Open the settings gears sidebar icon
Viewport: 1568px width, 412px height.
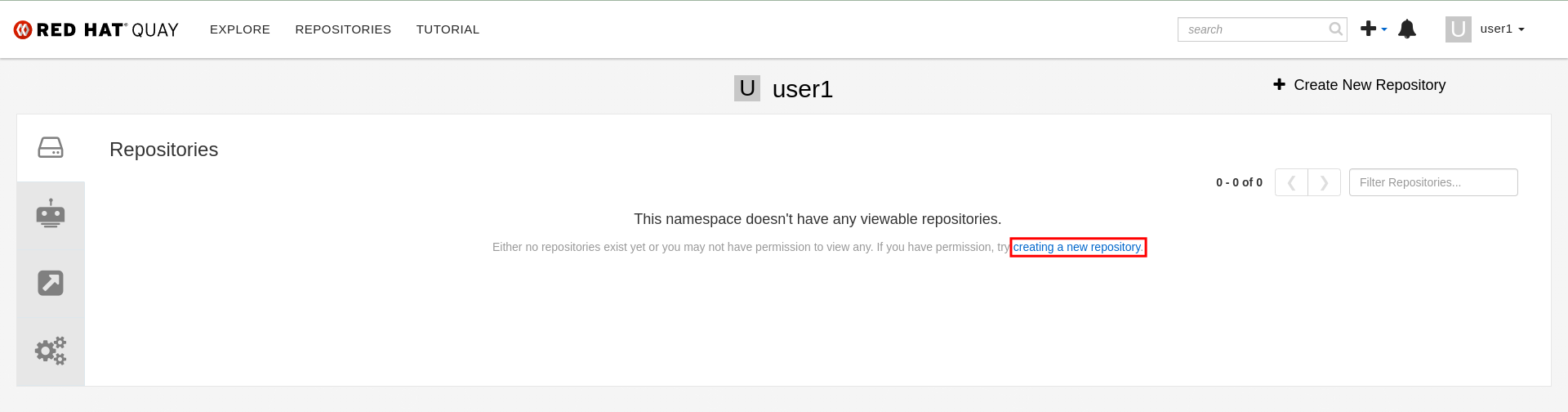tap(51, 351)
